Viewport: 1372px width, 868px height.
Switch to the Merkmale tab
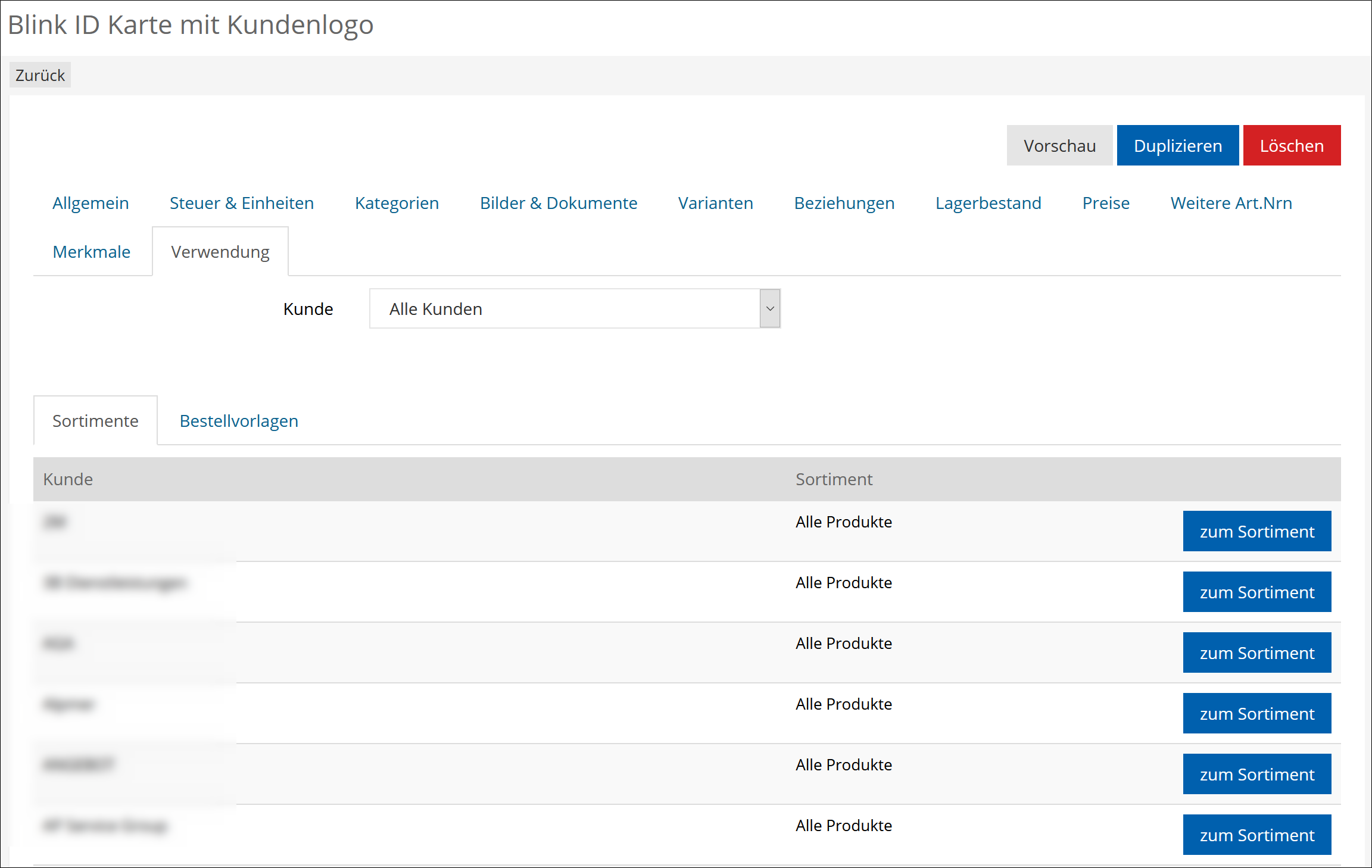(x=91, y=252)
